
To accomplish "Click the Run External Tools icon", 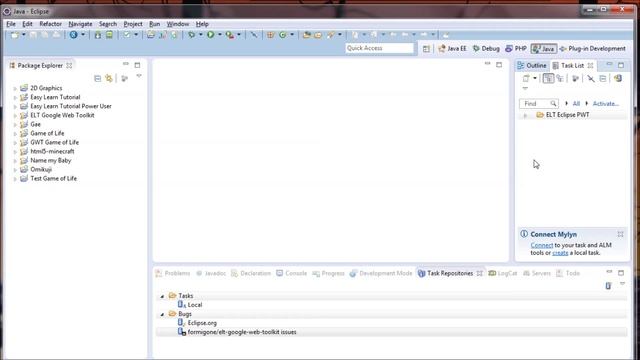I will click(230, 35).
